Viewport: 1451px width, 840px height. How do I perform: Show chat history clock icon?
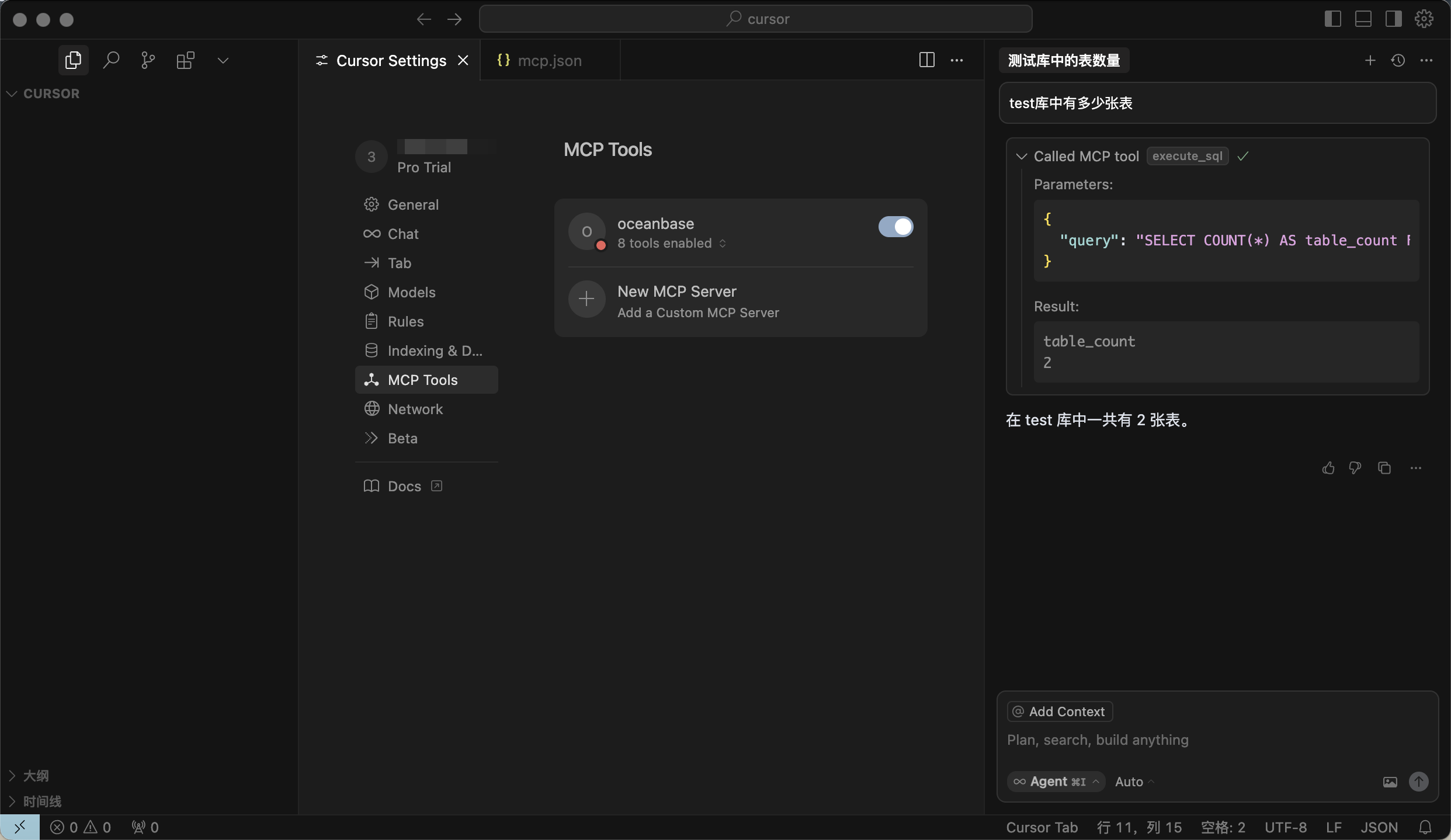[1398, 60]
